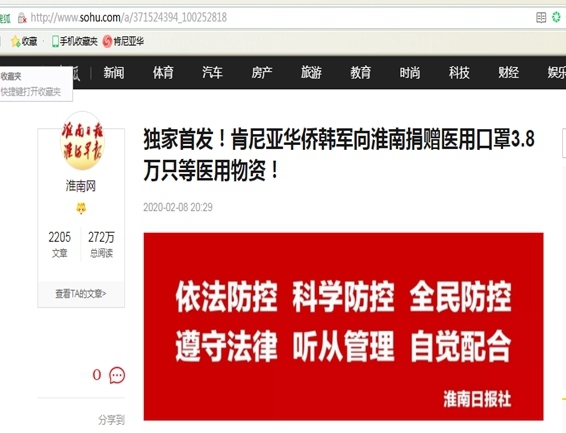The width and height of the screenshot is (566, 433).
Task: Open the 财经 navigation item
Action: (x=509, y=73)
